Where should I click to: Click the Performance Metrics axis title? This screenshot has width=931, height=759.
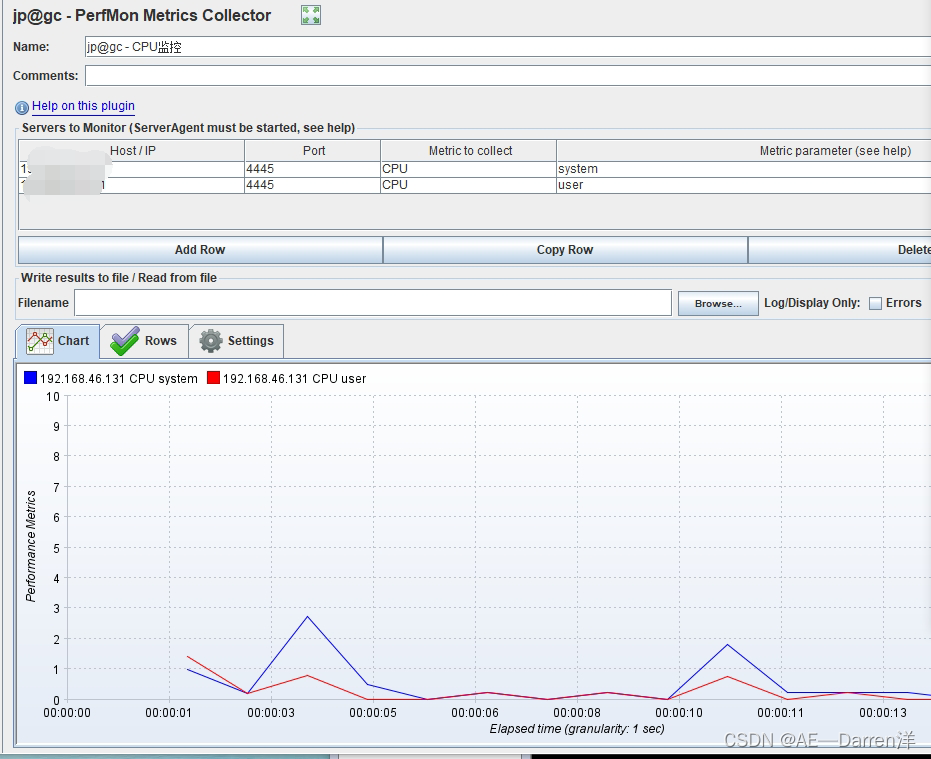pos(31,546)
